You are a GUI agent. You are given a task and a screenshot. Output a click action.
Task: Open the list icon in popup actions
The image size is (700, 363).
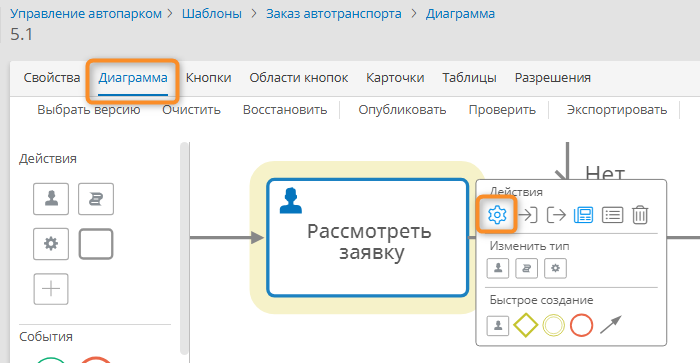coord(612,215)
